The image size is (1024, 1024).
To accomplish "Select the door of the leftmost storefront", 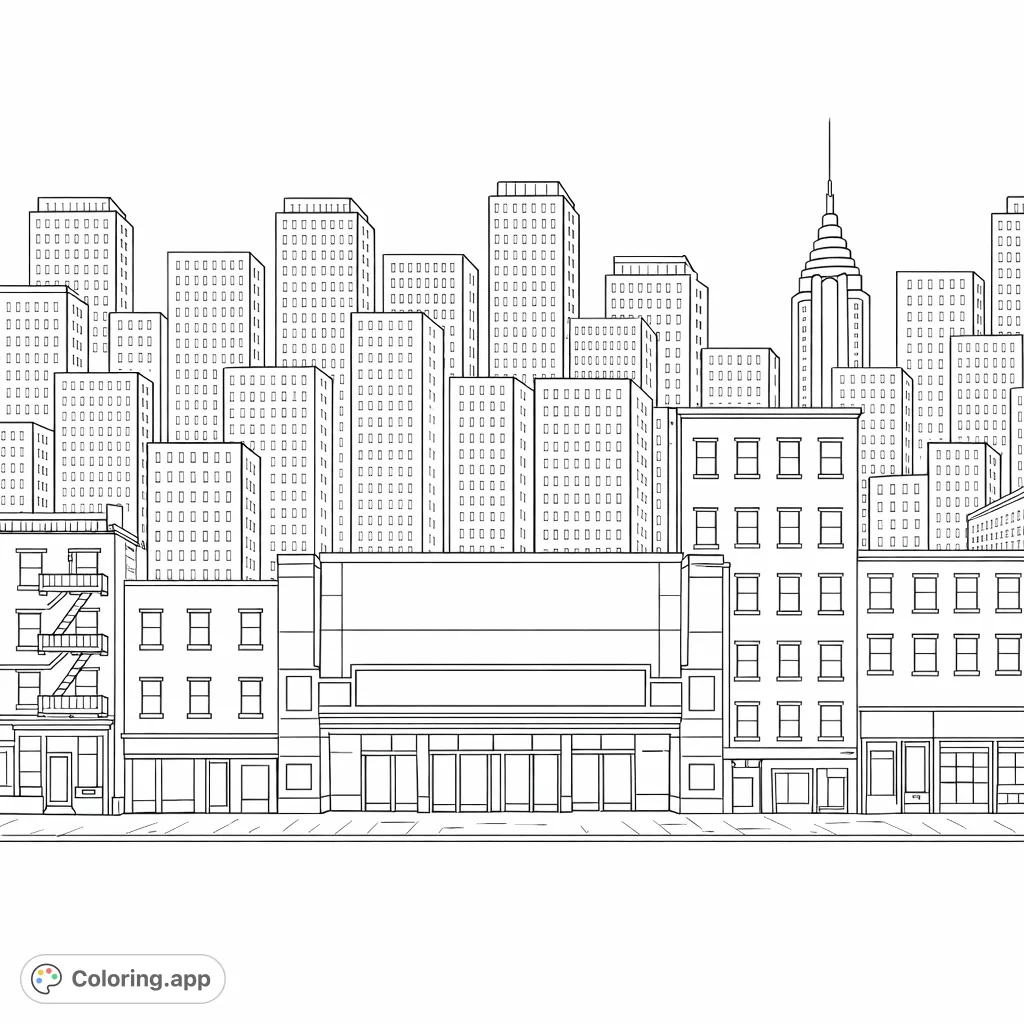I will click(60, 778).
